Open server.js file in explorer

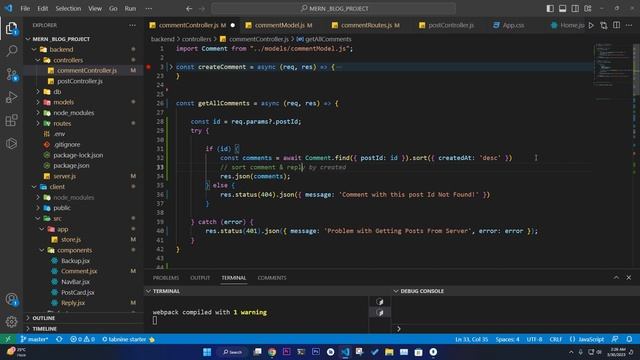click(64, 176)
